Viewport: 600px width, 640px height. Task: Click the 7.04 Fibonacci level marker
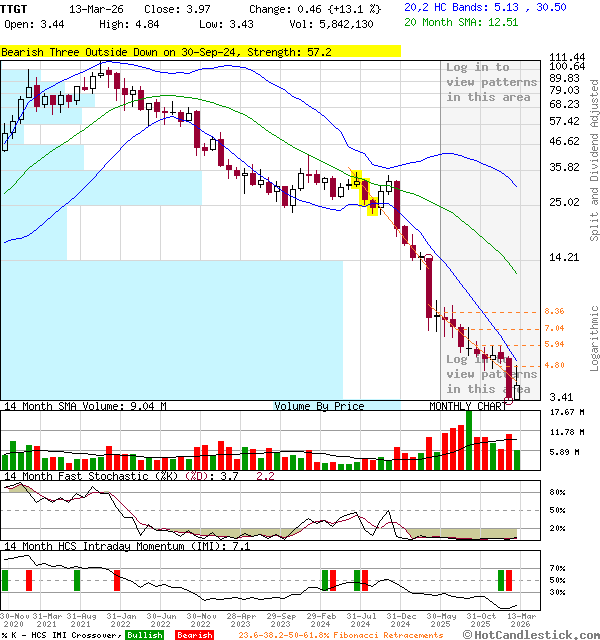click(555, 328)
